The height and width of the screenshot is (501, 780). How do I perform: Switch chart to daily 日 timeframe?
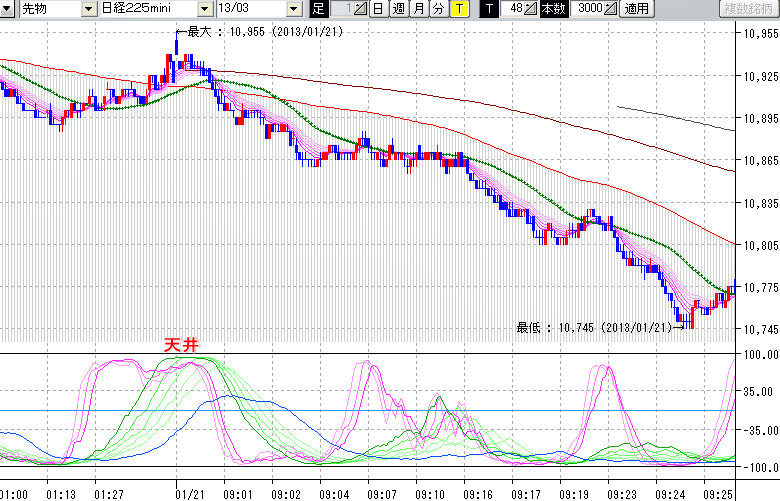point(378,9)
